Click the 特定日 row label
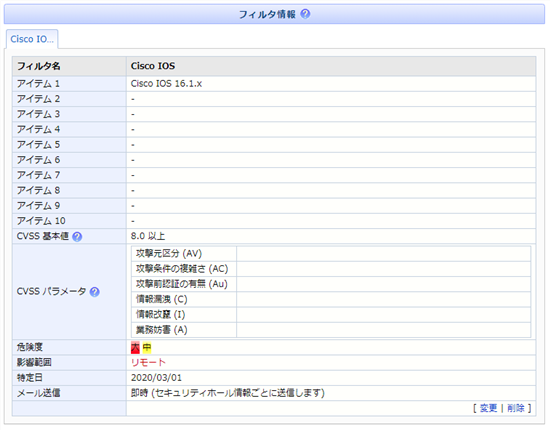The image size is (550, 430). click(30, 378)
